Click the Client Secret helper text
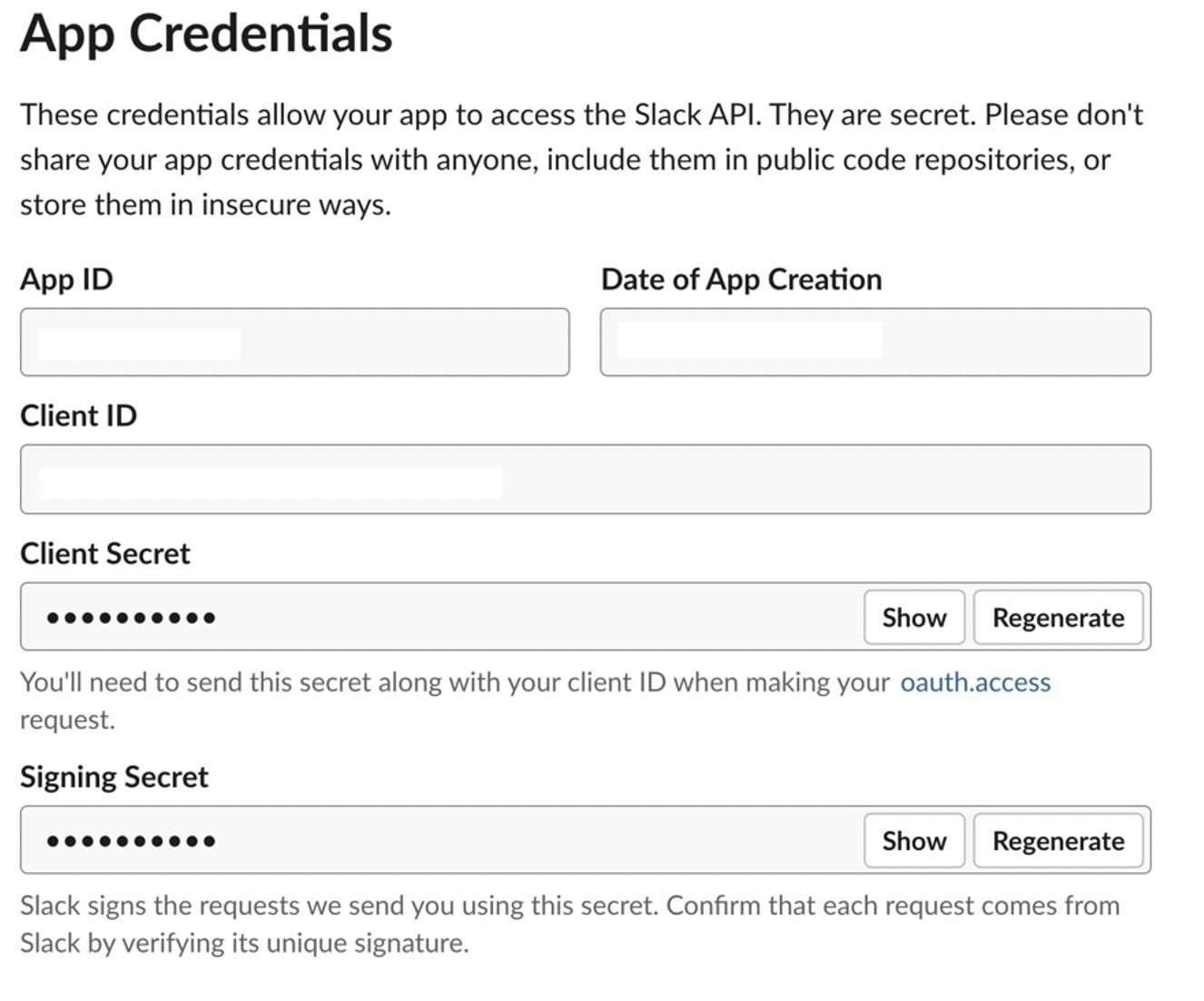 click(x=535, y=700)
